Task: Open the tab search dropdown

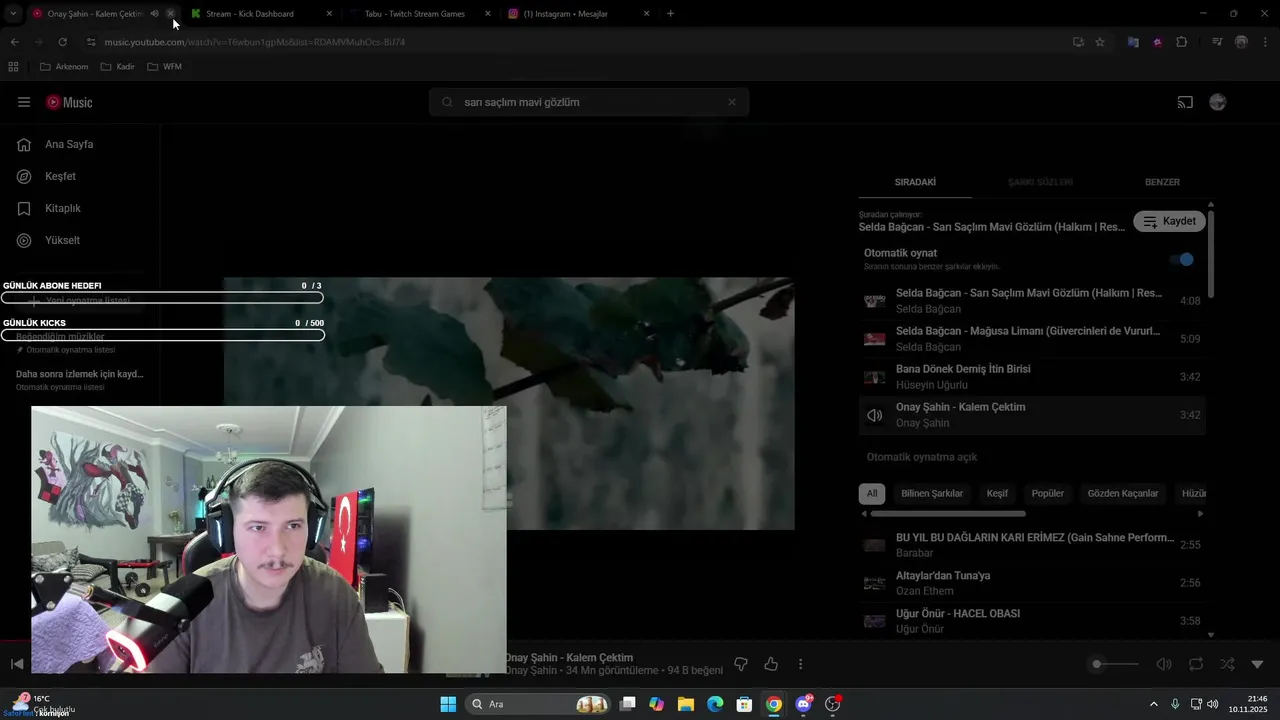Action: tap(13, 14)
